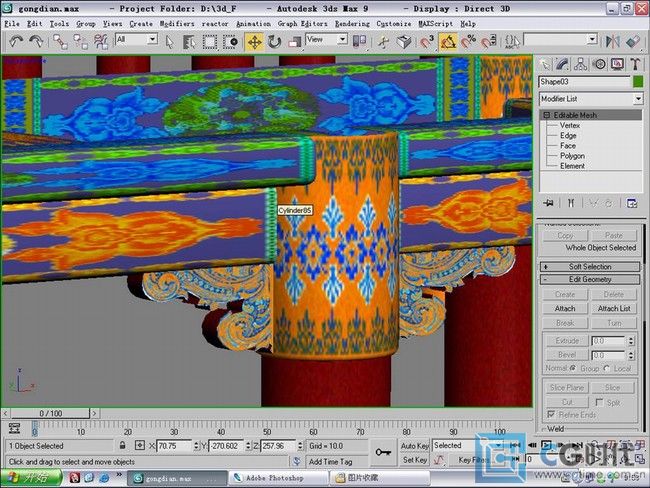
Task: Click Configure Modifier Sets icon
Action: 631,203
